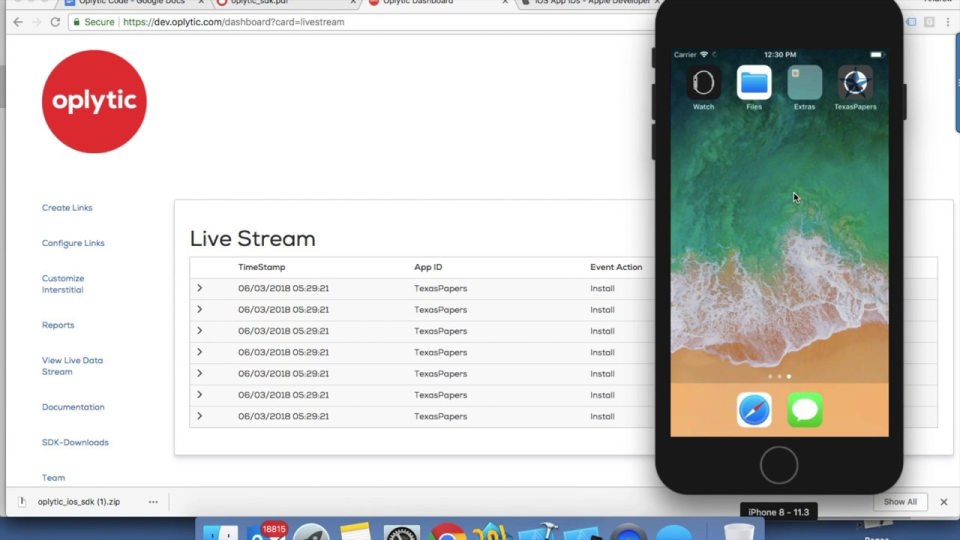Open the Watch app on the iPhone simulator
Viewport: 960px width, 540px height.
click(703, 83)
